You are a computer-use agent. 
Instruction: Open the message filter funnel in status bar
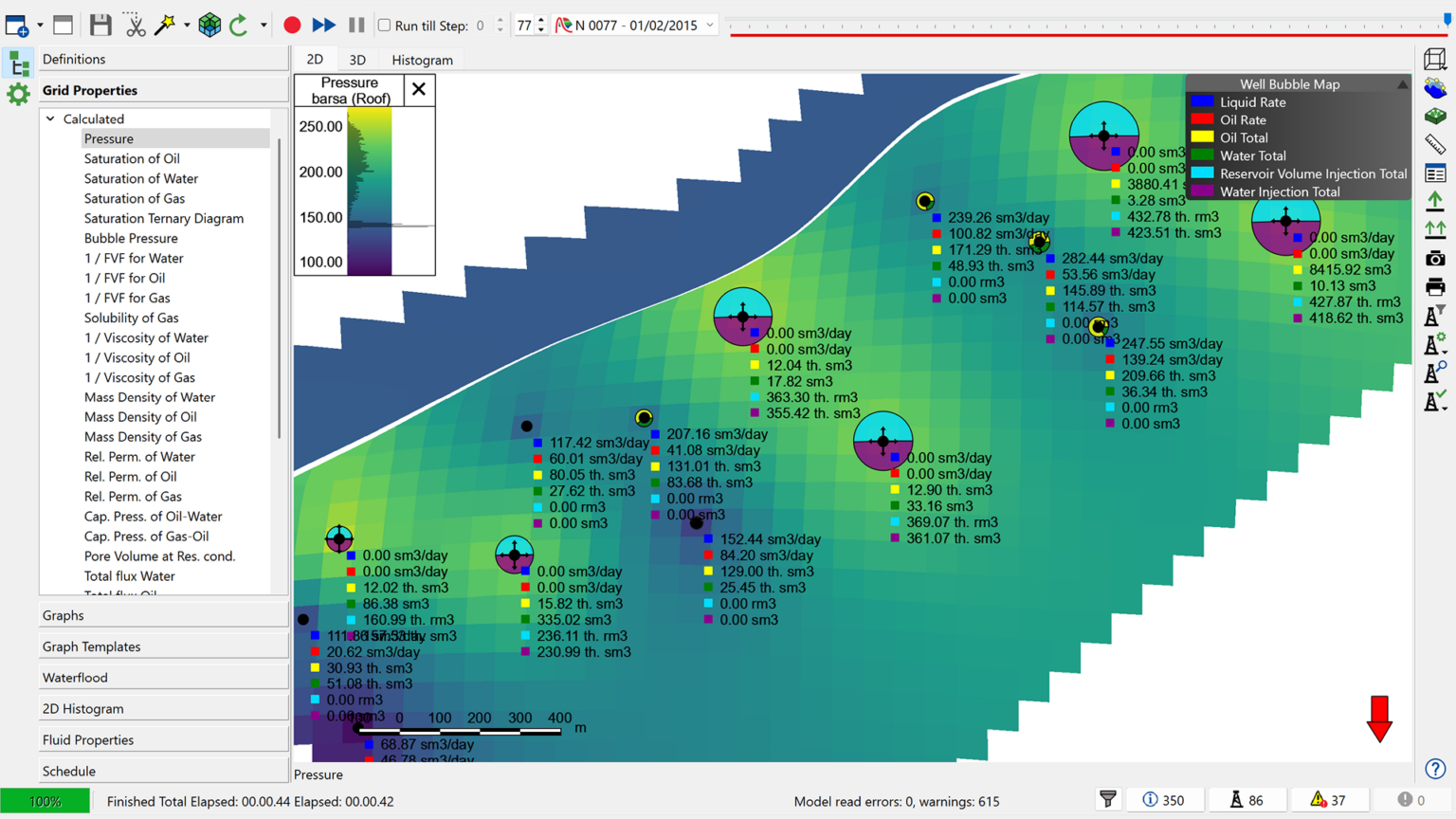click(1107, 801)
